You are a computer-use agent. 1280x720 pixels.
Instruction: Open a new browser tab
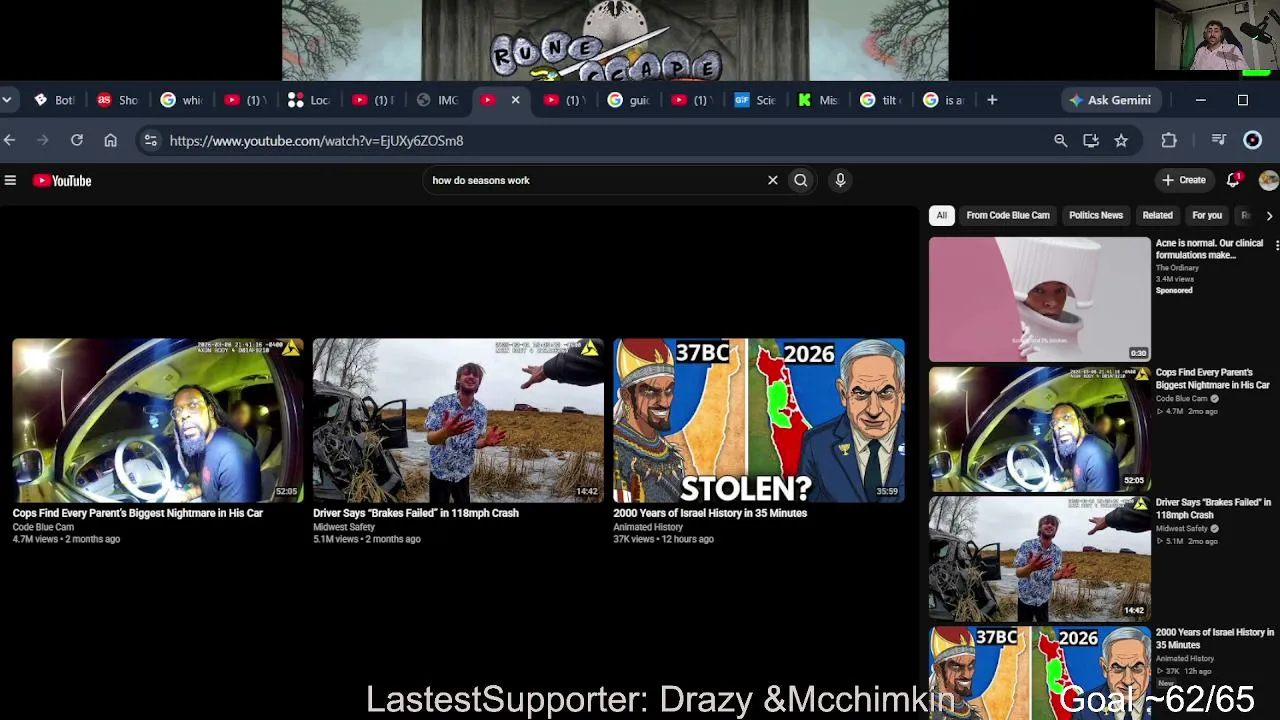[992, 100]
